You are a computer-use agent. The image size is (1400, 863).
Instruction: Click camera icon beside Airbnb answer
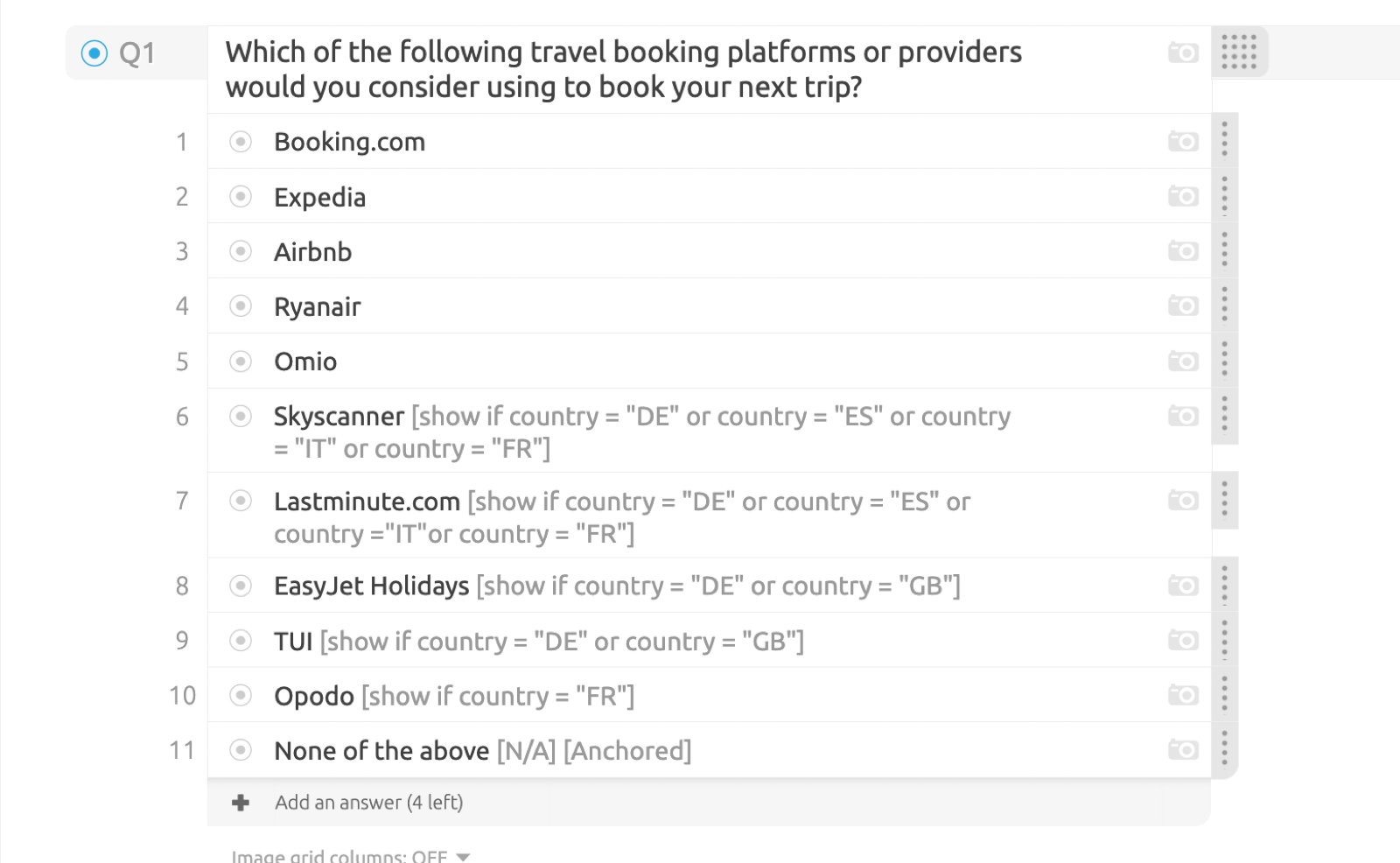point(1183,251)
